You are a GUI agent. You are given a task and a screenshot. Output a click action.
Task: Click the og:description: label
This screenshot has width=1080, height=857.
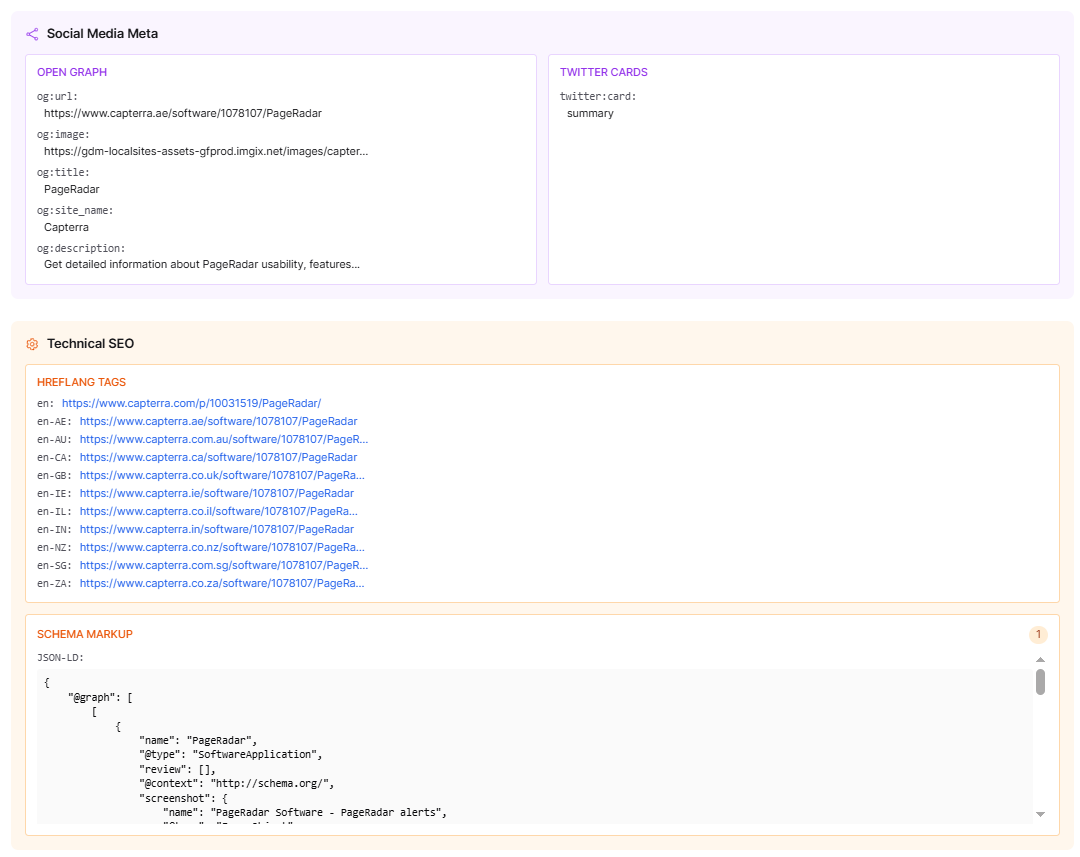click(x=81, y=248)
